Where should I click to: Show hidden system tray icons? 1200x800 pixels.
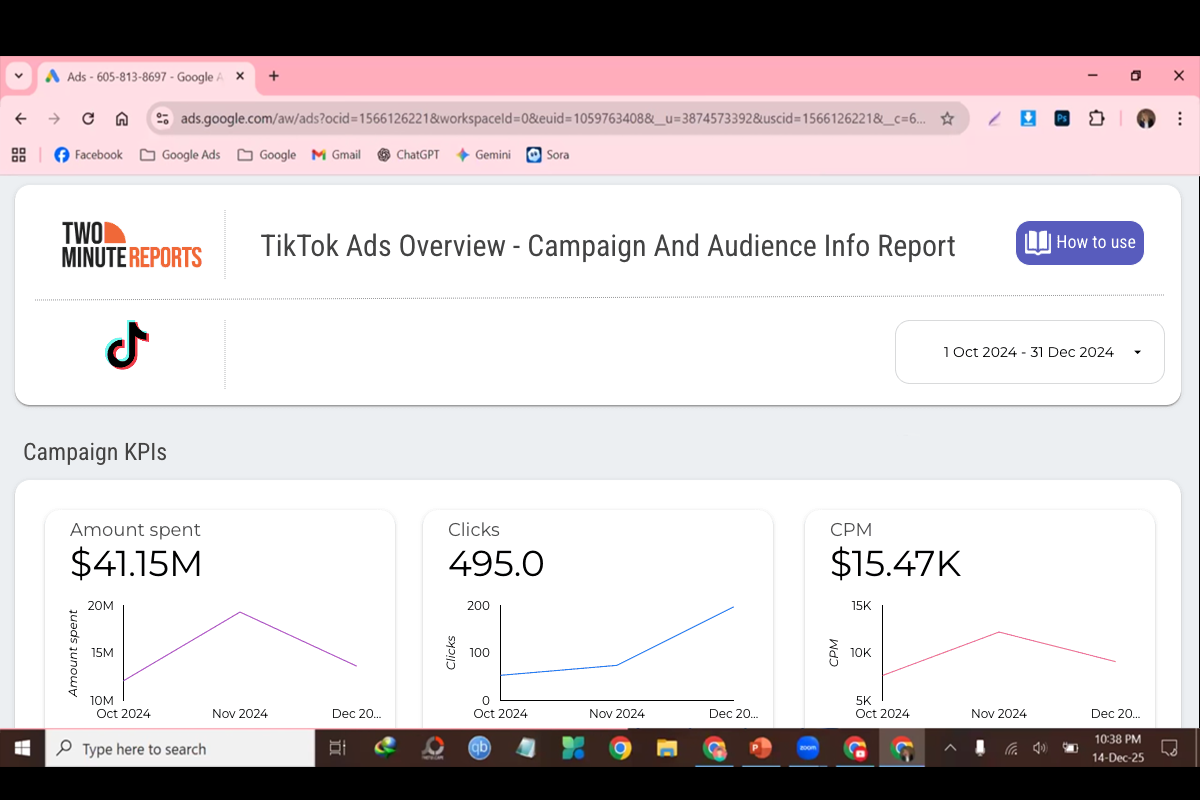click(950, 748)
